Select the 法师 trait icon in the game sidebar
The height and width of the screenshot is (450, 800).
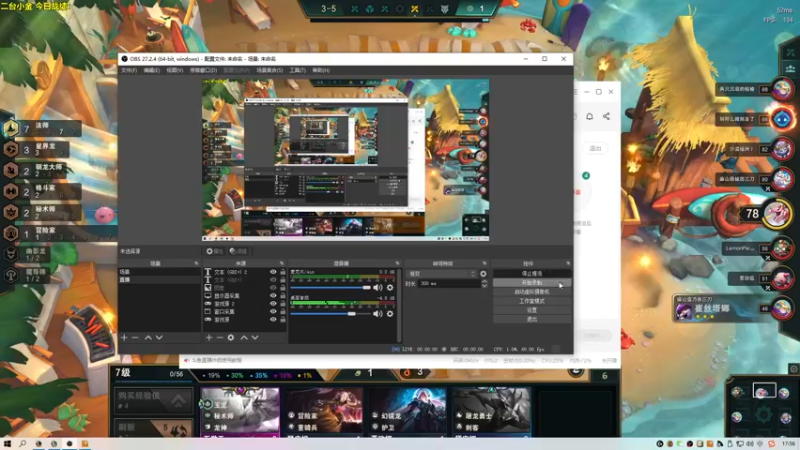(11, 128)
